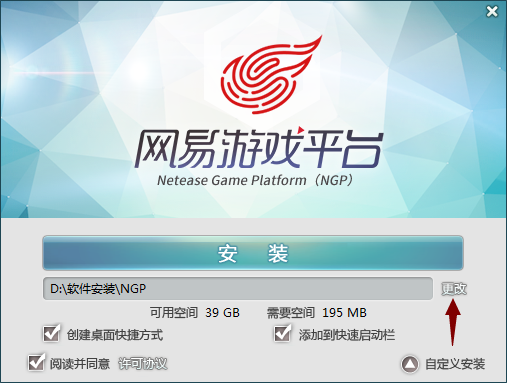507x383 pixels.
Task: Click the 需要空间 195 MB text
Action: [x=317, y=313]
